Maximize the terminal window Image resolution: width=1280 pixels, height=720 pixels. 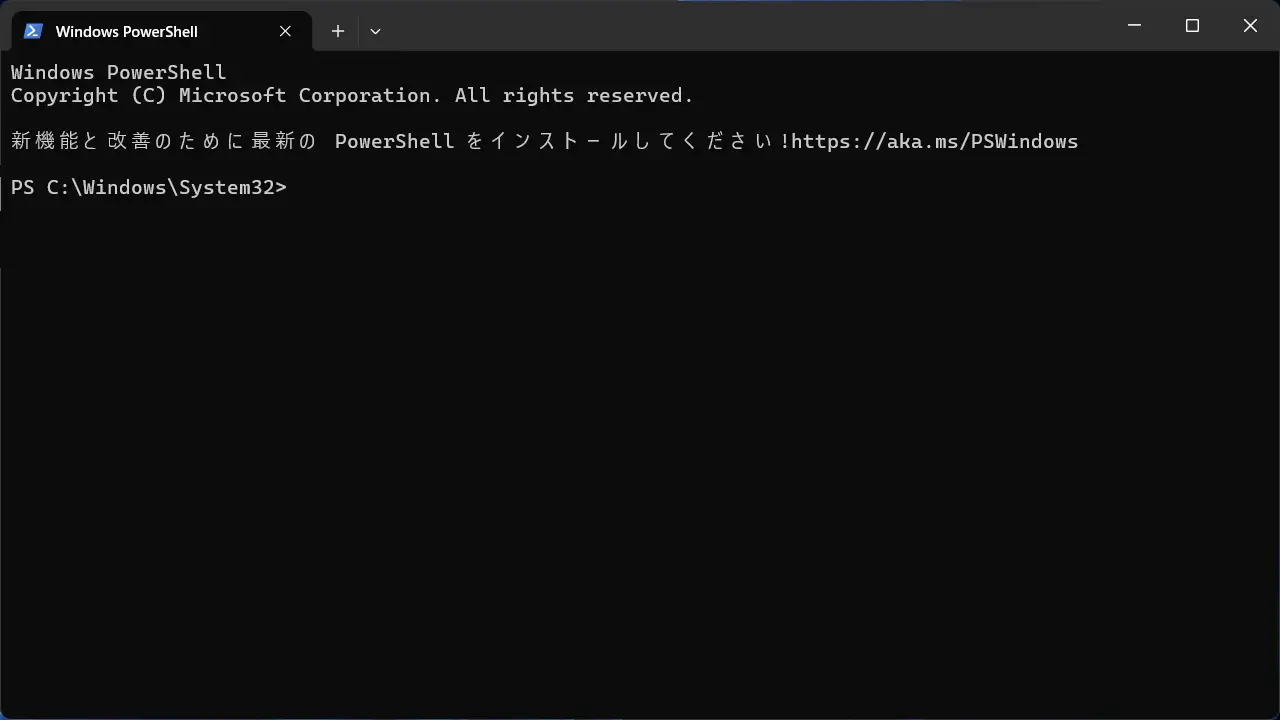1192,25
